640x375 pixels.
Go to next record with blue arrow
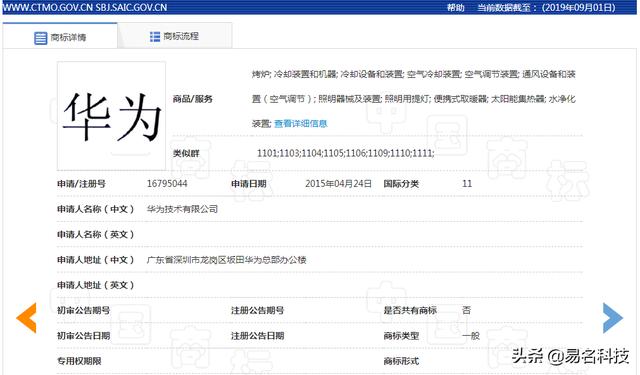point(613,318)
